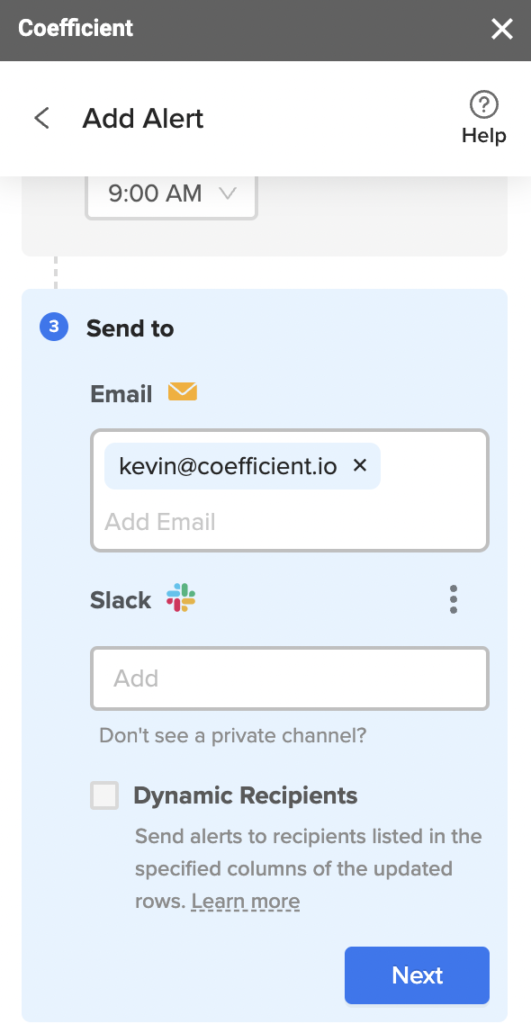
Task: Click the blue step 3 number badge
Action: click(54, 327)
